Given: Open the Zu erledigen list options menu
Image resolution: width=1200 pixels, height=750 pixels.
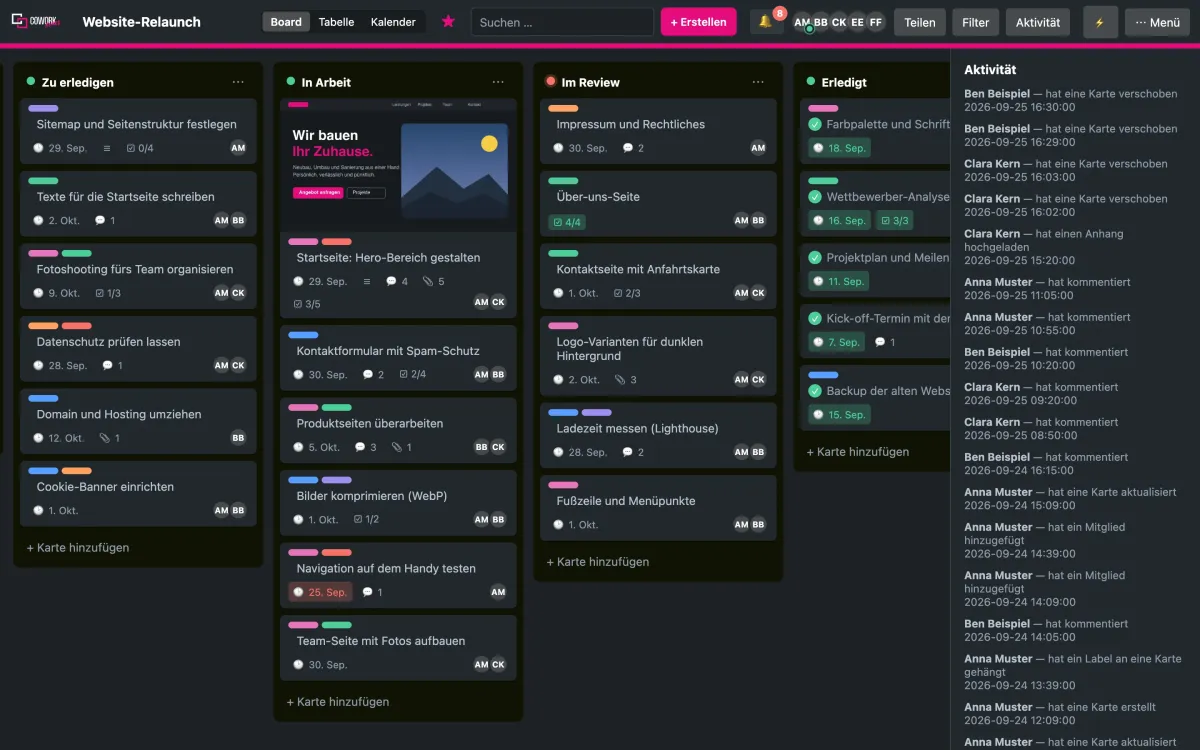Looking at the screenshot, I should pos(238,82).
